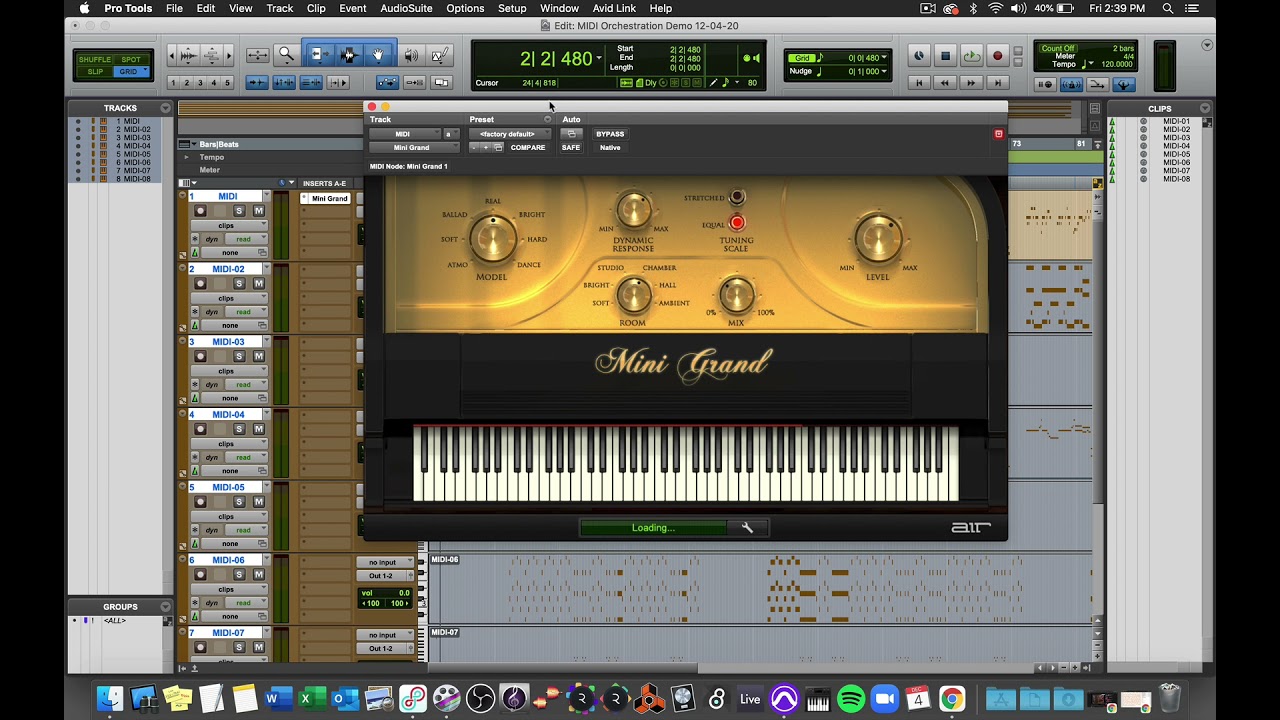Click the Rewind transport button
1280x720 pixels.
coord(945,83)
